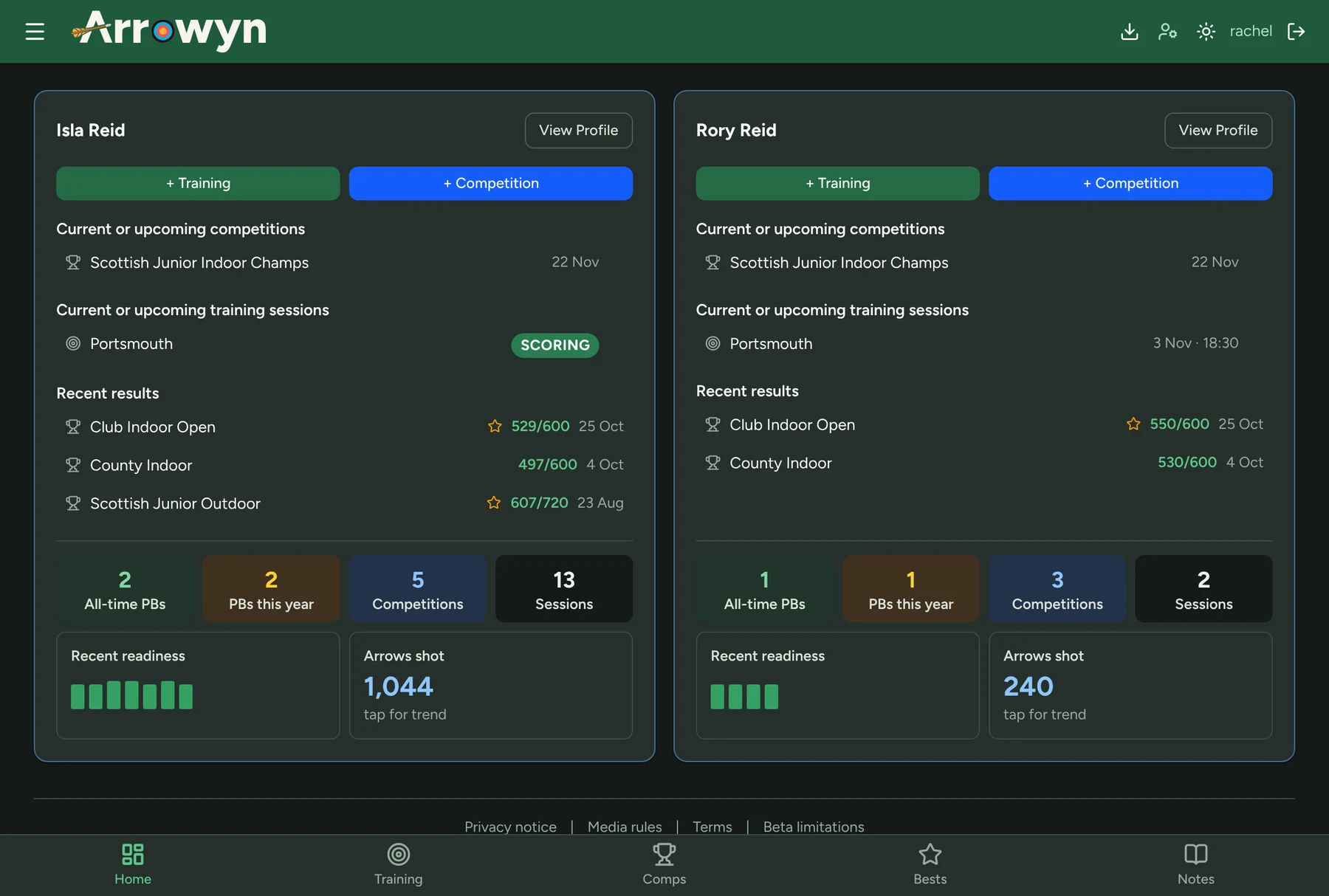The image size is (1329, 896).
Task: Click the rachel username
Action: pos(1251,31)
